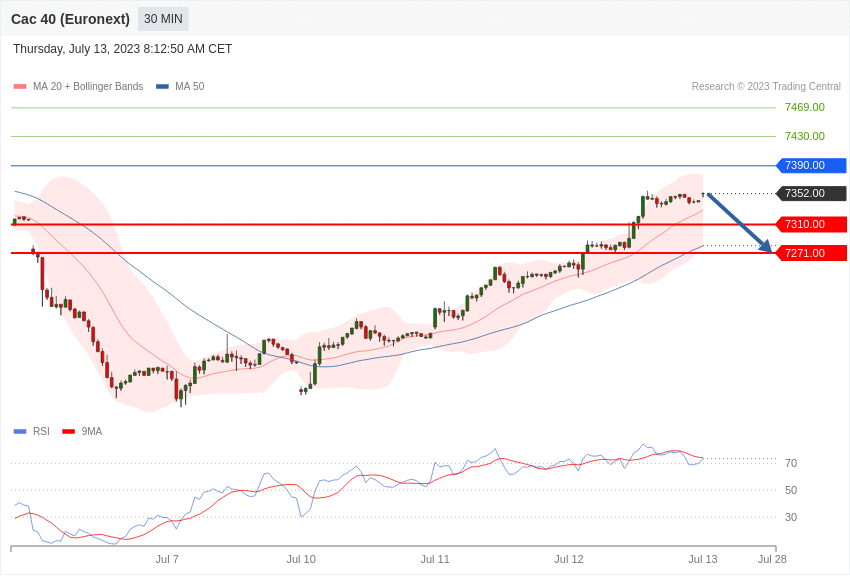850x576 pixels.
Task: Click the Jul 28 date marker
Action: click(x=772, y=559)
